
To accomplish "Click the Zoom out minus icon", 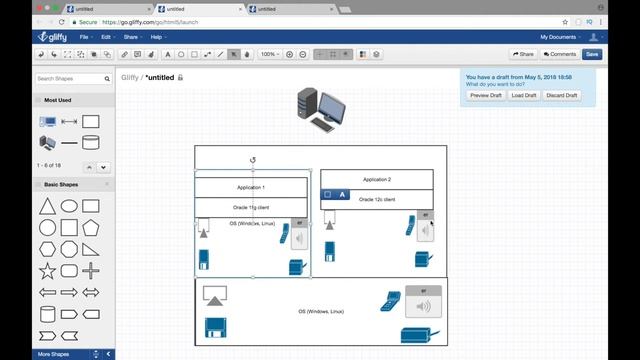I will coord(303,54).
